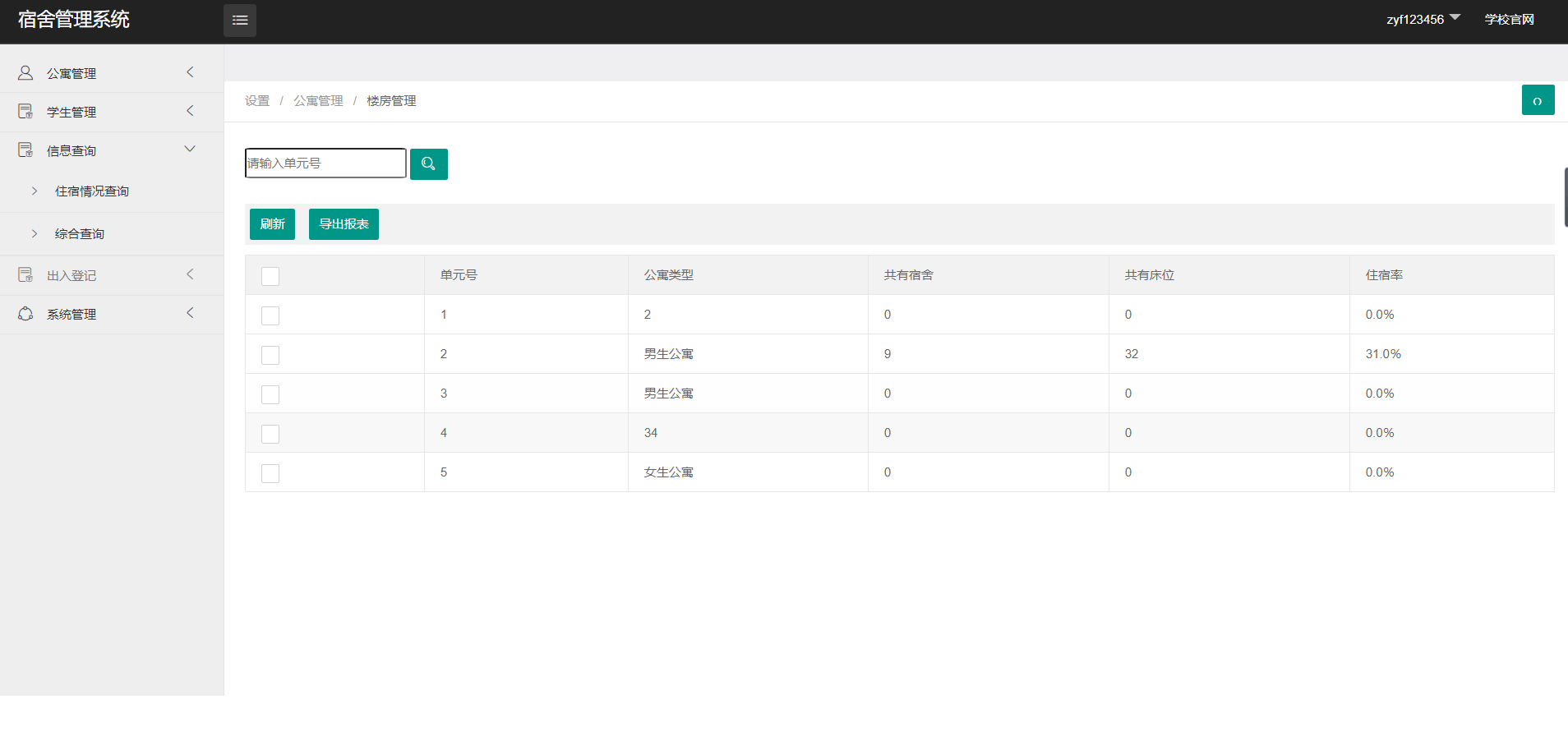Screen dimensions: 1568x732
Task: Click the 学生管理 sidebar icon
Action: point(25,112)
